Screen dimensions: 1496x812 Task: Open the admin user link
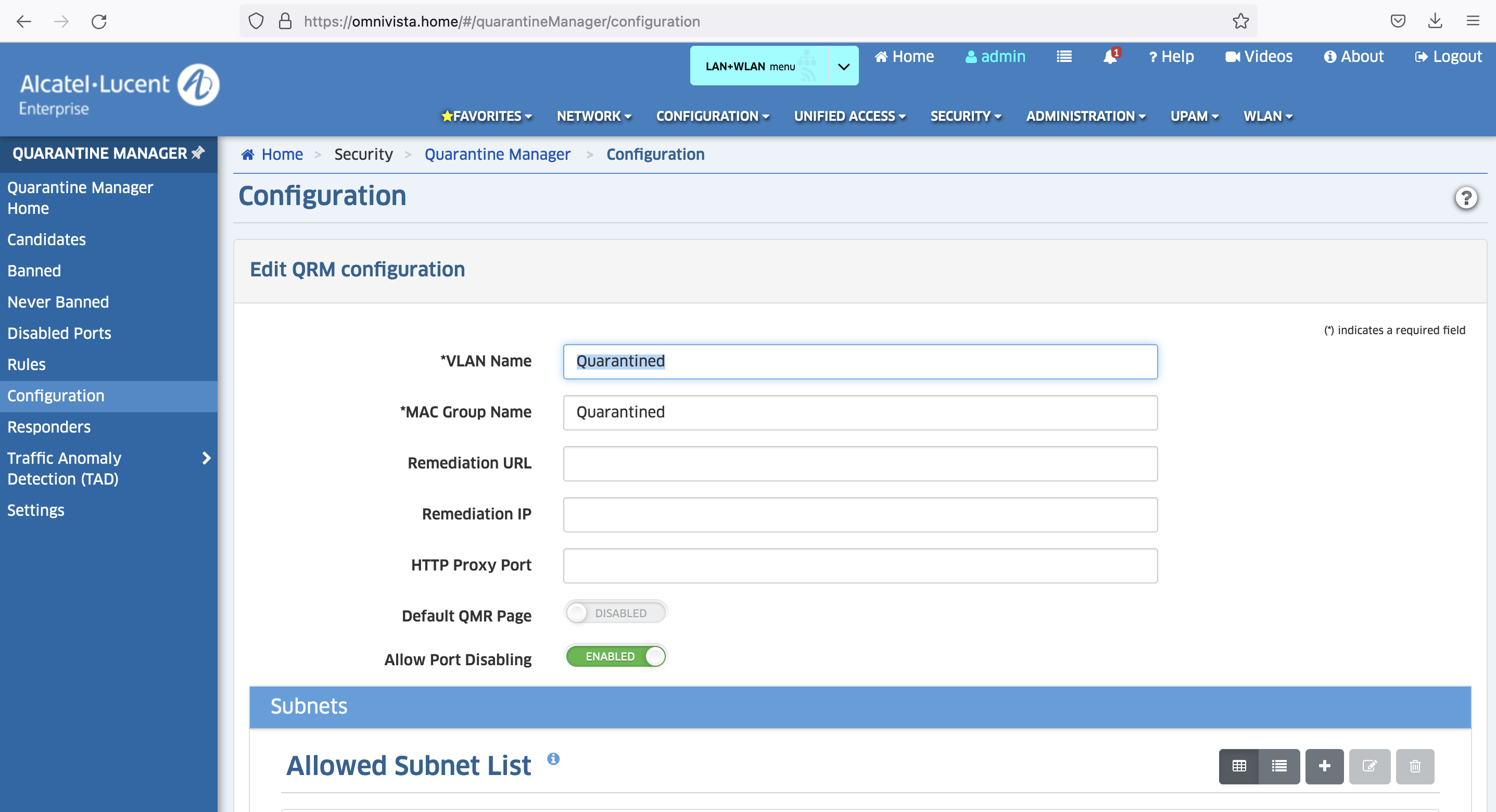pos(995,57)
